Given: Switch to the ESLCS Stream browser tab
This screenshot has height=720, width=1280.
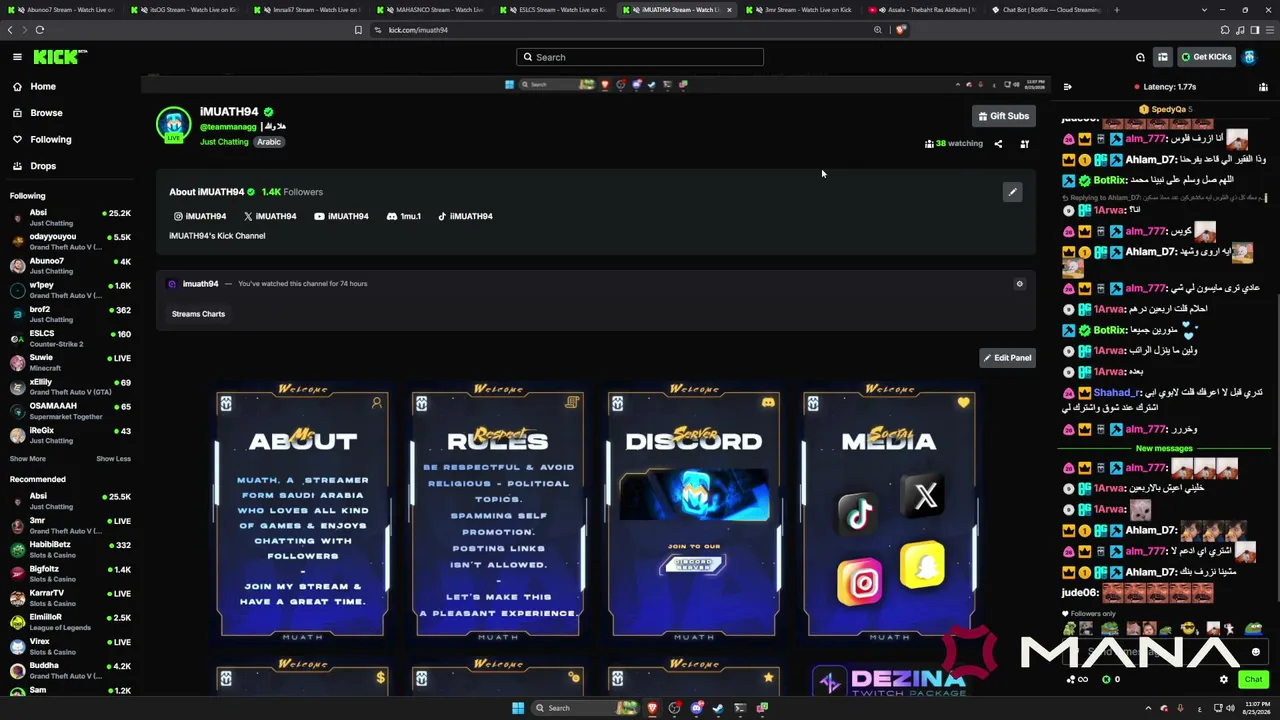Looking at the screenshot, I should pos(554,10).
